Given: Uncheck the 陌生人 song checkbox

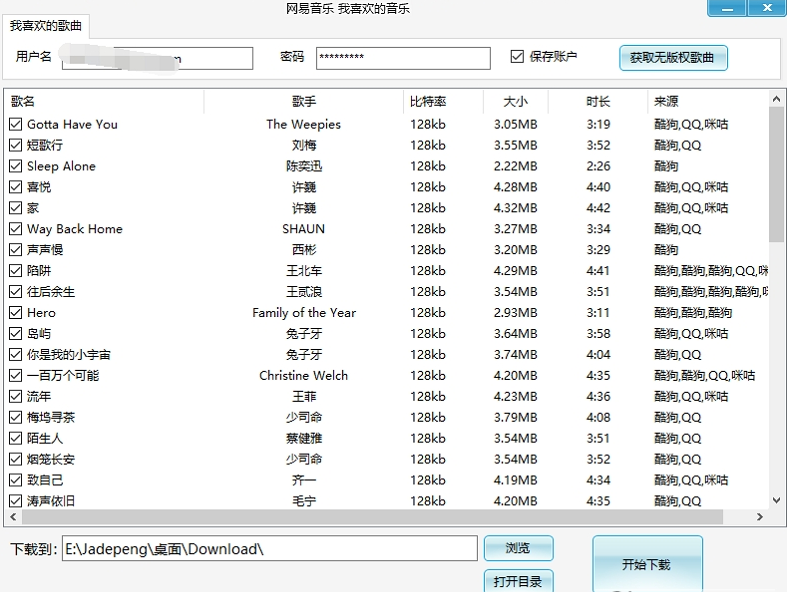Looking at the screenshot, I should (x=16, y=438).
